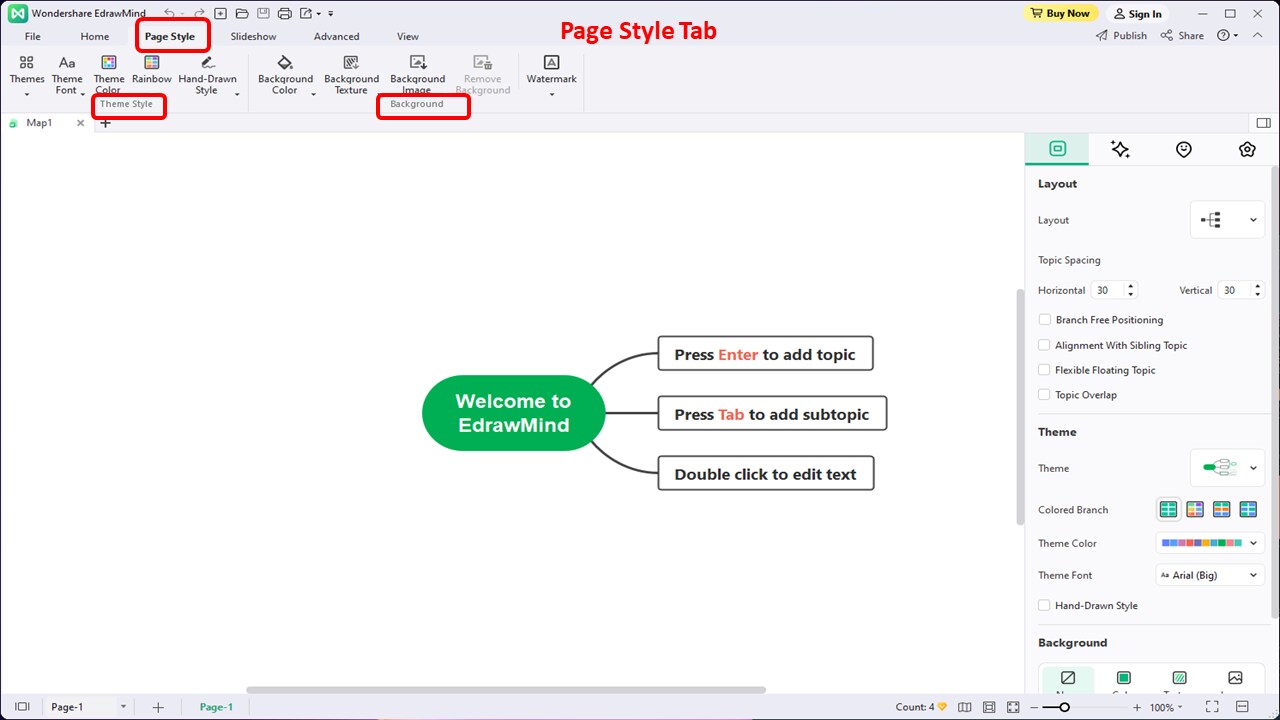Select the first Colored Branch style

point(1168,510)
